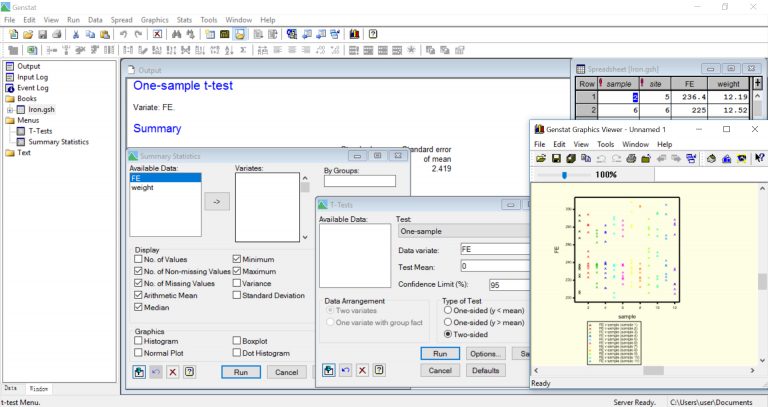Click the Confidence Limit input field
768x407 pixels.
click(x=509, y=285)
